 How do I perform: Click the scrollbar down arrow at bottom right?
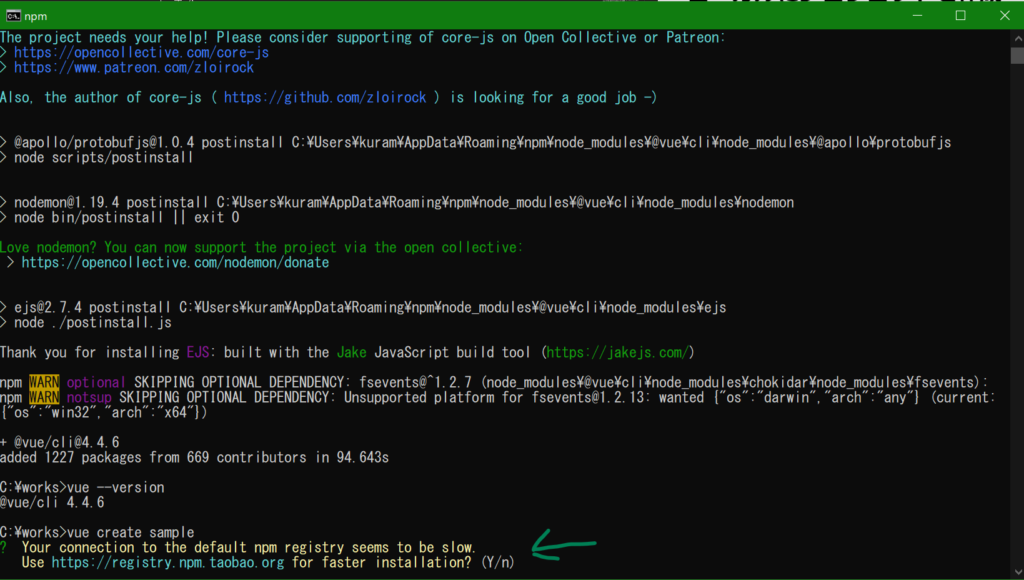tap(1017, 572)
